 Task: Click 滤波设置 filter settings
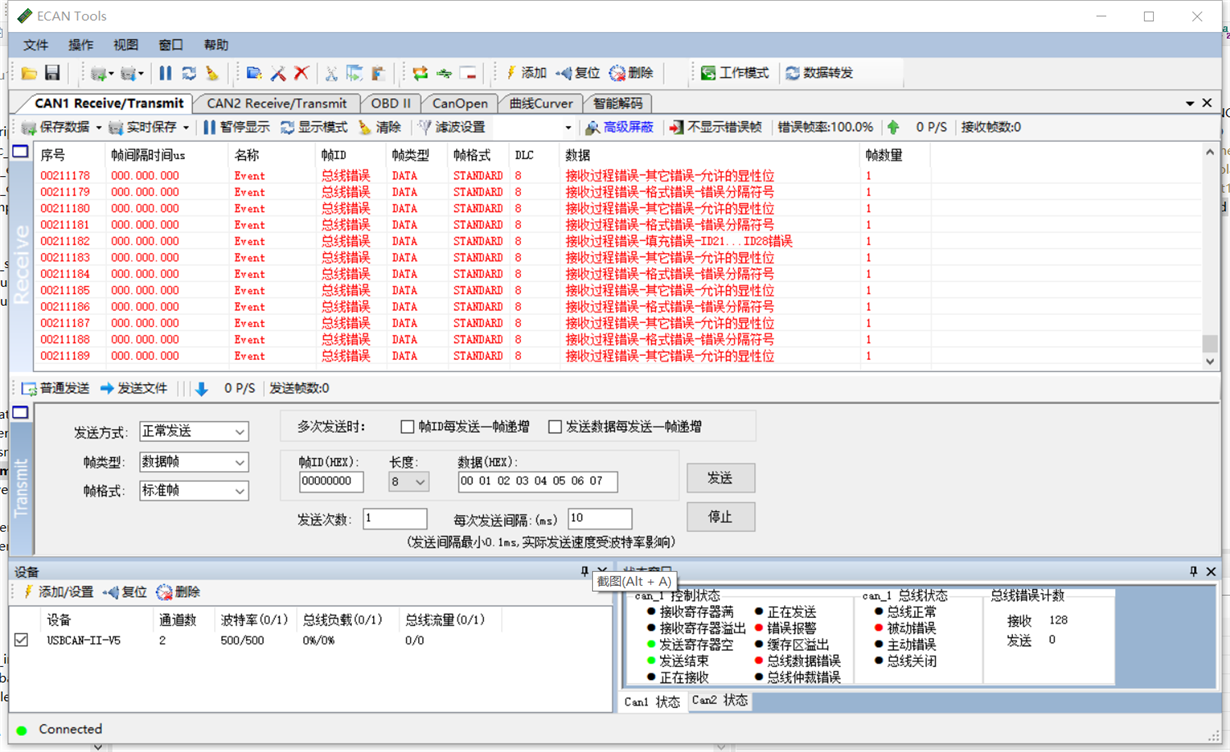click(451, 127)
